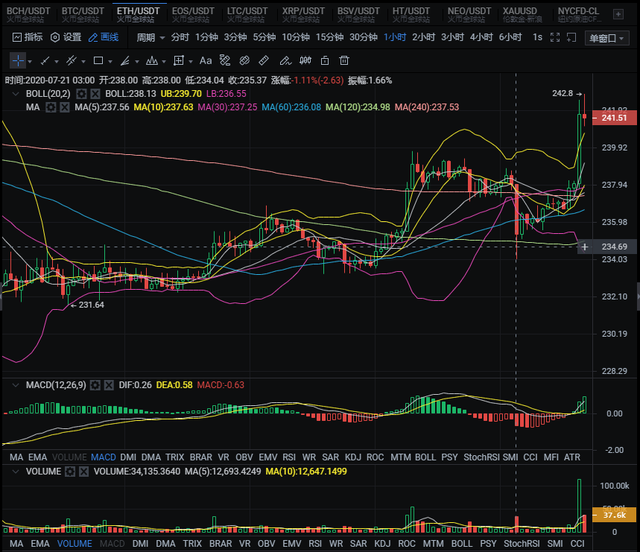Open the 单窗口 window layout dropdown
This screenshot has height=552, width=640.
tap(607, 38)
